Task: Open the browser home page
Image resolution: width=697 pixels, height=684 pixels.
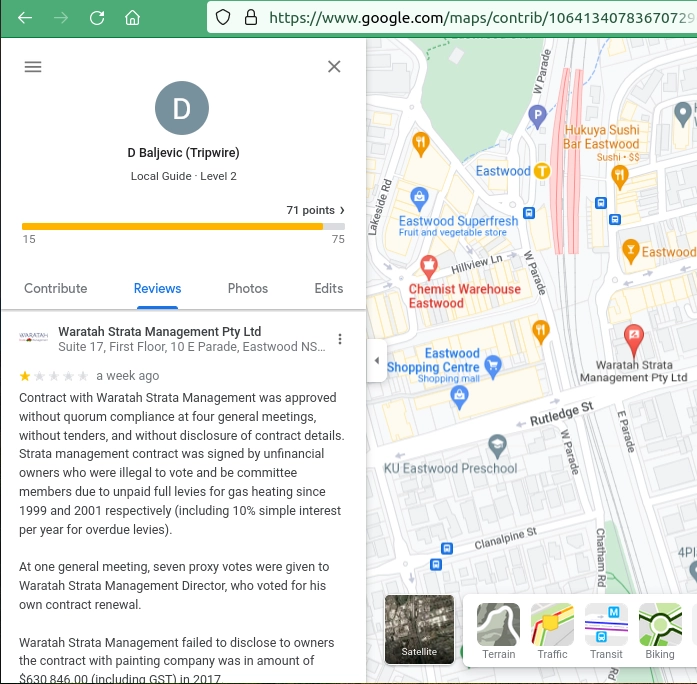Action: 132,18
